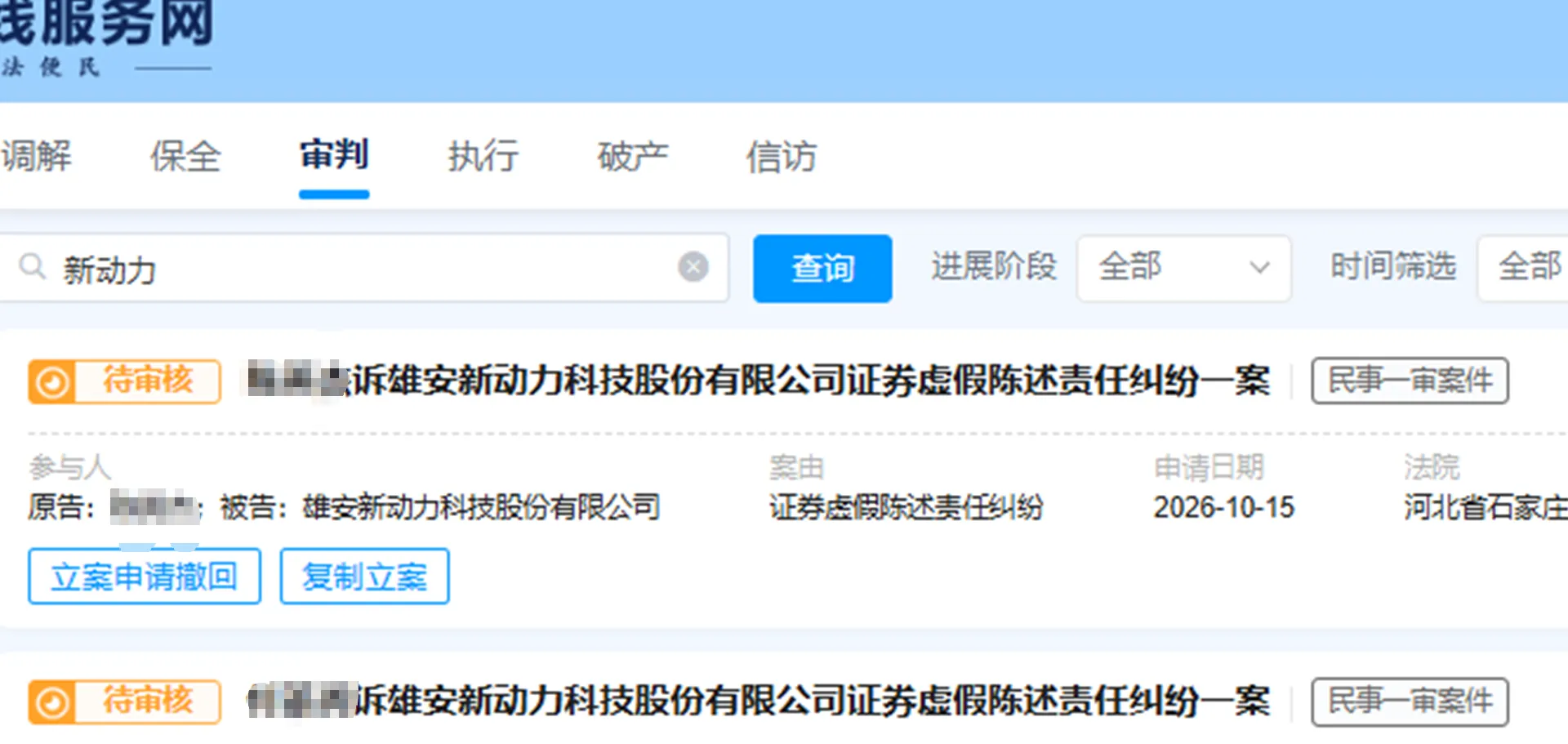Switch to the 信访 tab
The image size is (1568, 744).
[x=781, y=155]
